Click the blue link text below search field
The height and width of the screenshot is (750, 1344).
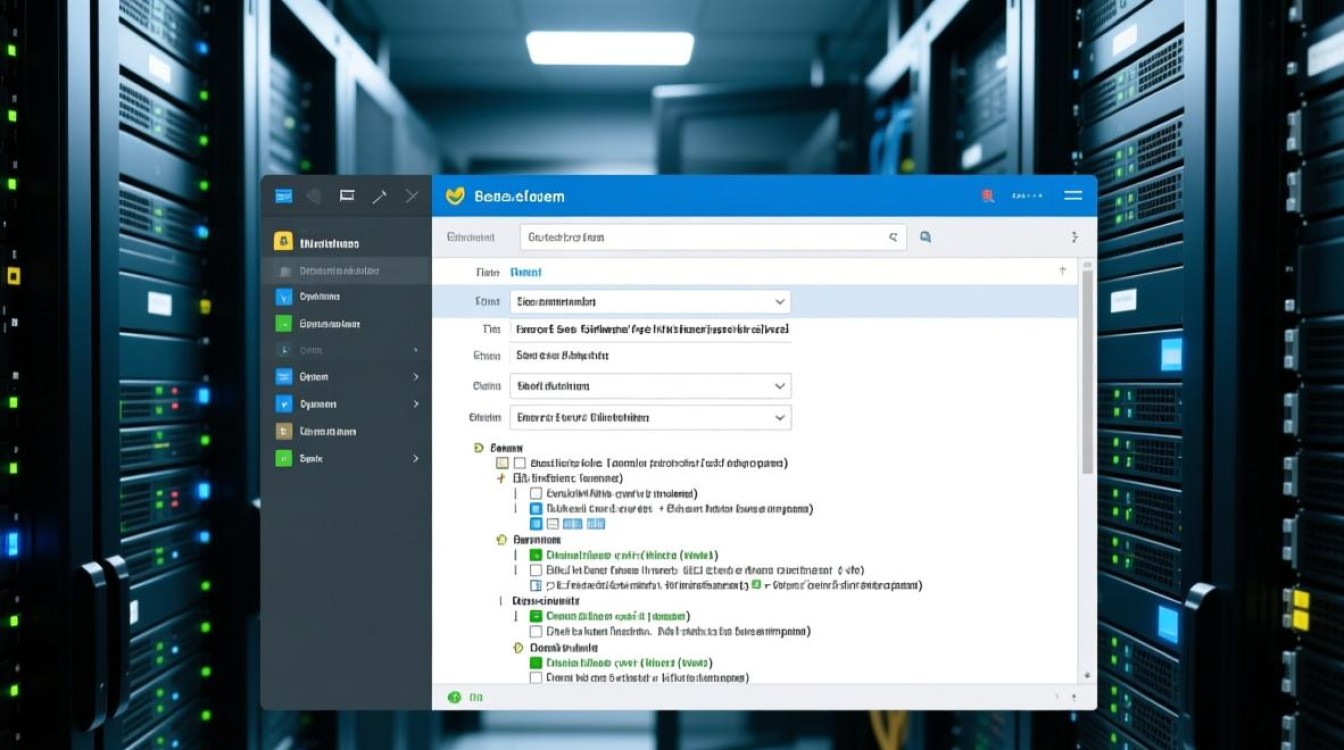526,272
